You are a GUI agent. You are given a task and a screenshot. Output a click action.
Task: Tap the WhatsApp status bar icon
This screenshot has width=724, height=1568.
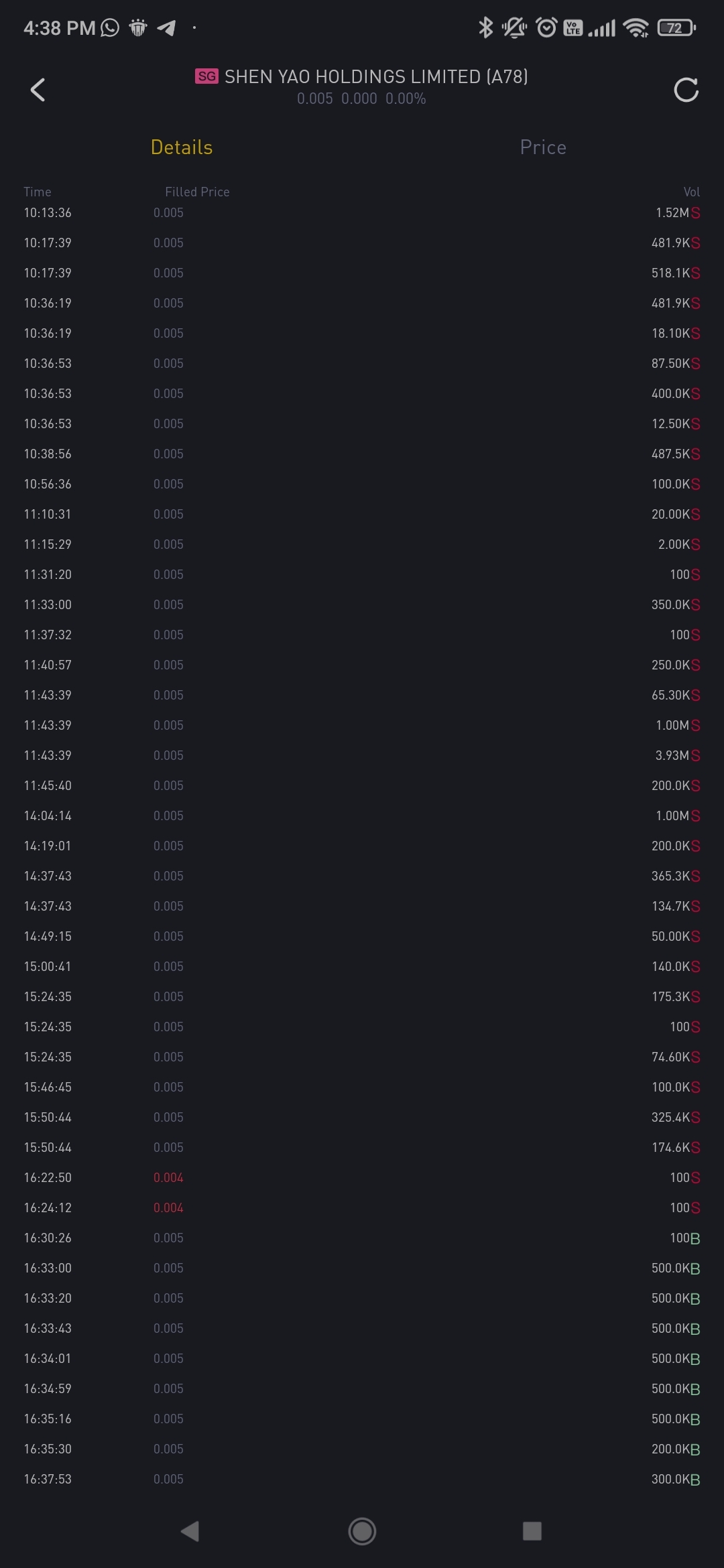tap(110, 28)
